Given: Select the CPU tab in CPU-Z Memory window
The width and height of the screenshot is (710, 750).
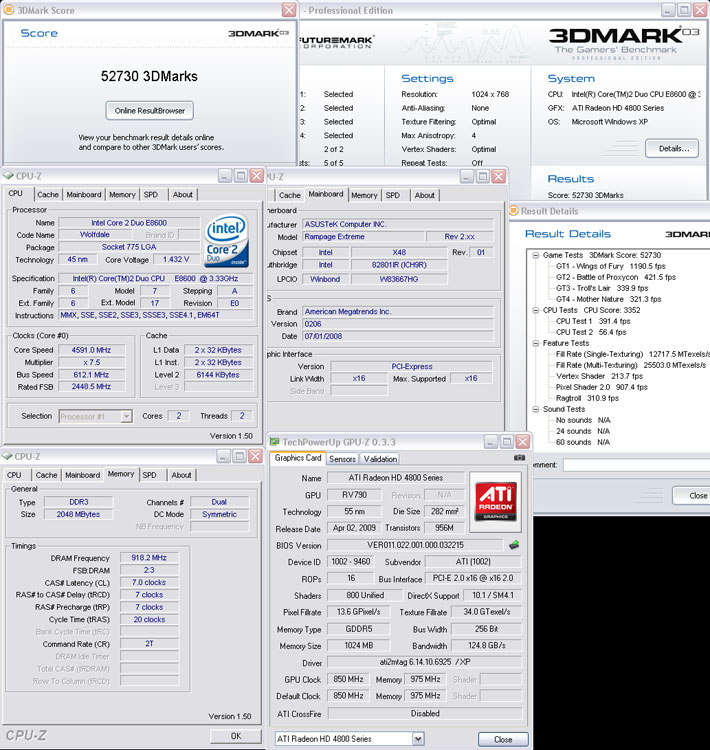Looking at the screenshot, I should pyautogui.click(x=14, y=475).
